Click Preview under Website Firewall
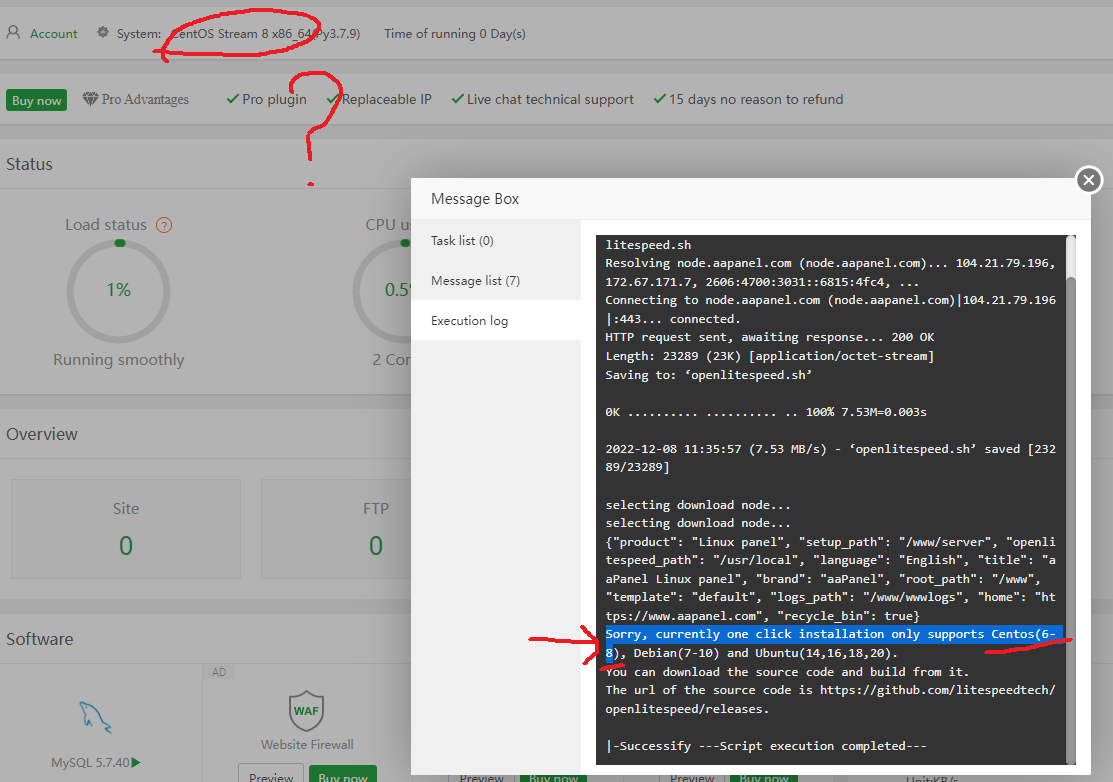The height and width of the screenshot is (782, 1113). [271, 776]
